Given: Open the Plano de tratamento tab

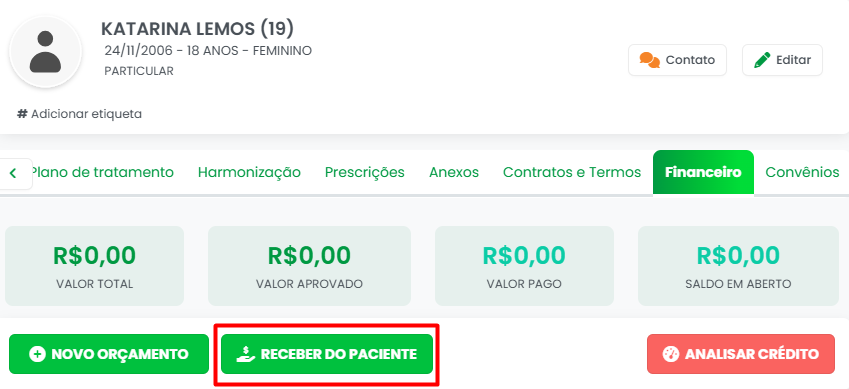Looking at the screenshot, I should (101, 172).
